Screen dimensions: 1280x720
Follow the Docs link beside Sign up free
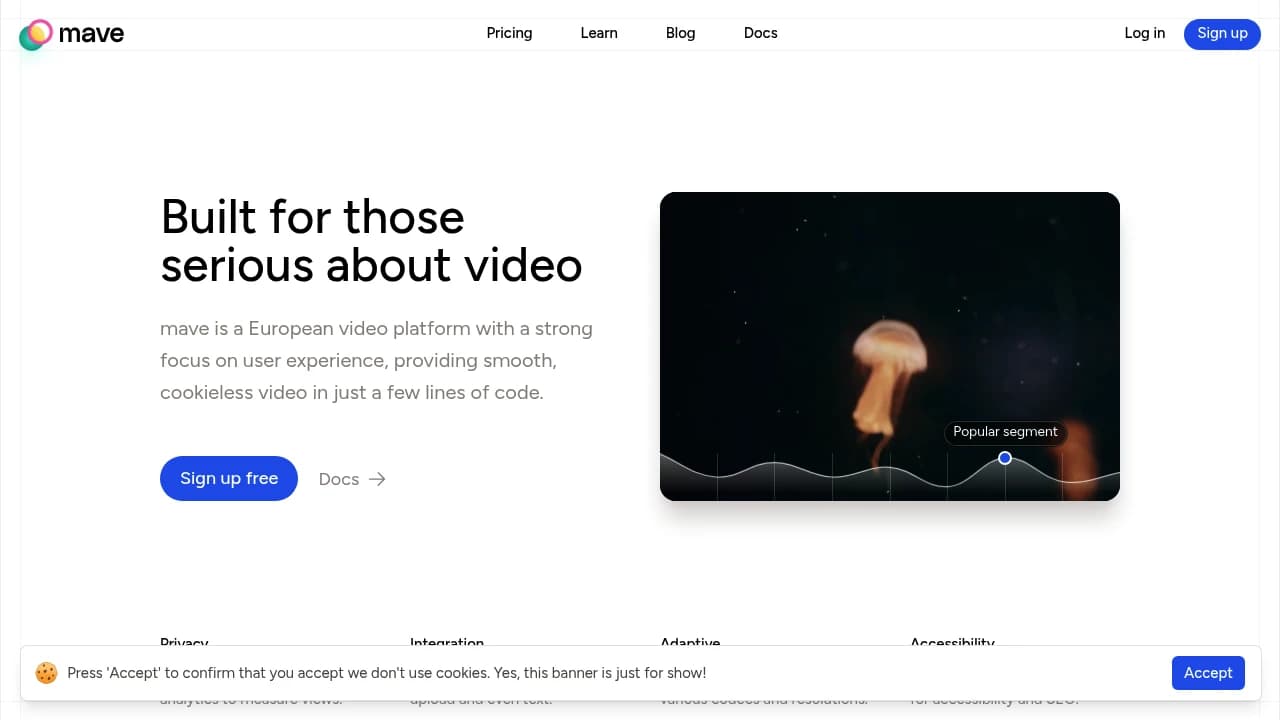coord(352,479)
